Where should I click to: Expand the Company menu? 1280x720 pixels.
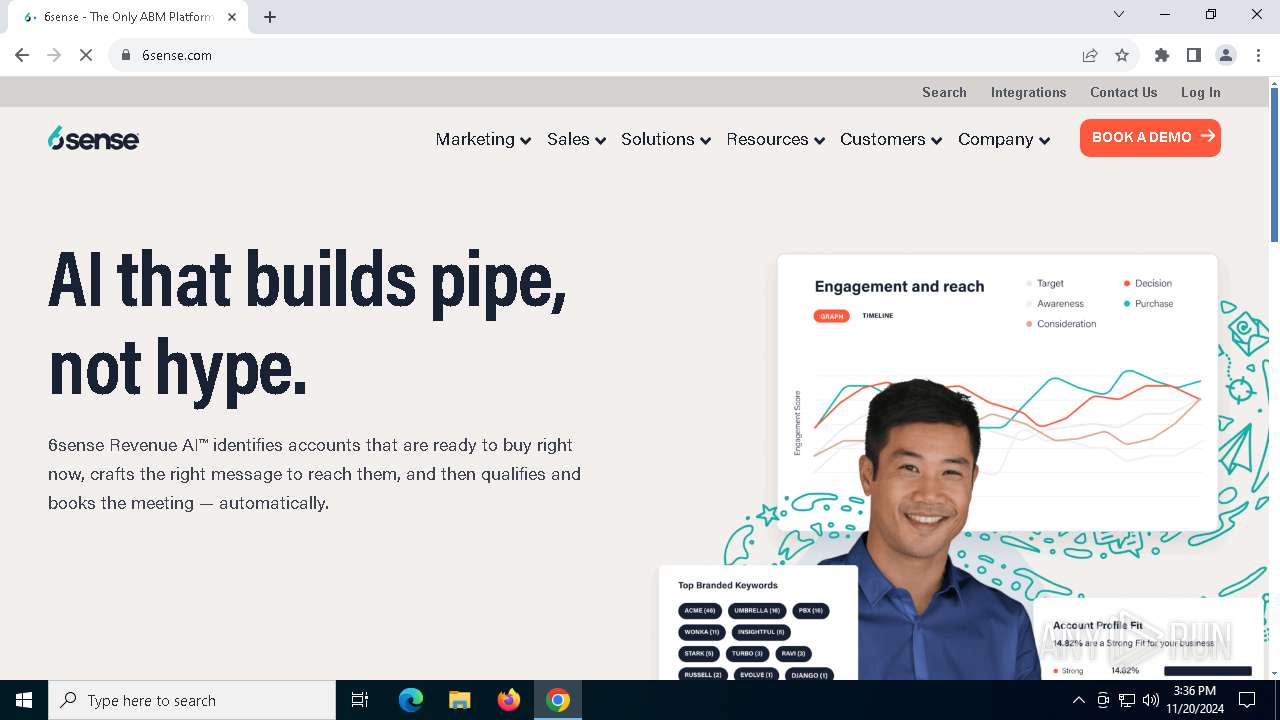coord(1004,139)
